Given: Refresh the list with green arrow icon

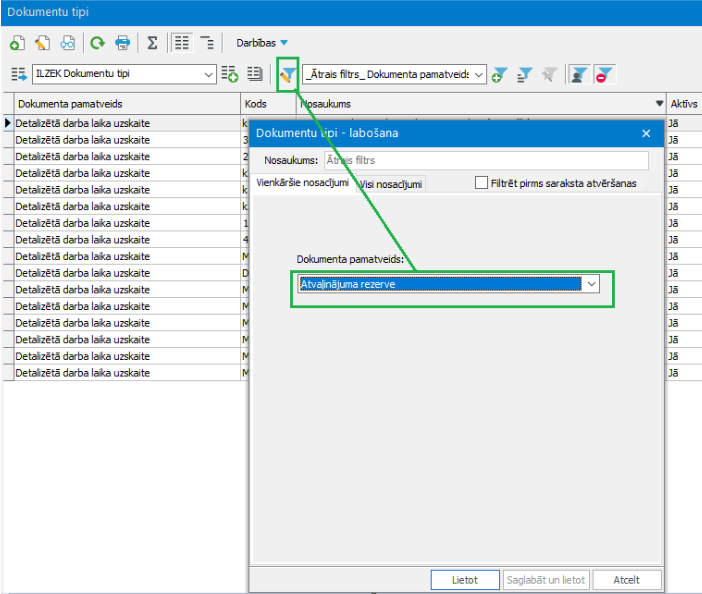Looking at the screenshot, I should tap(97, 43).
